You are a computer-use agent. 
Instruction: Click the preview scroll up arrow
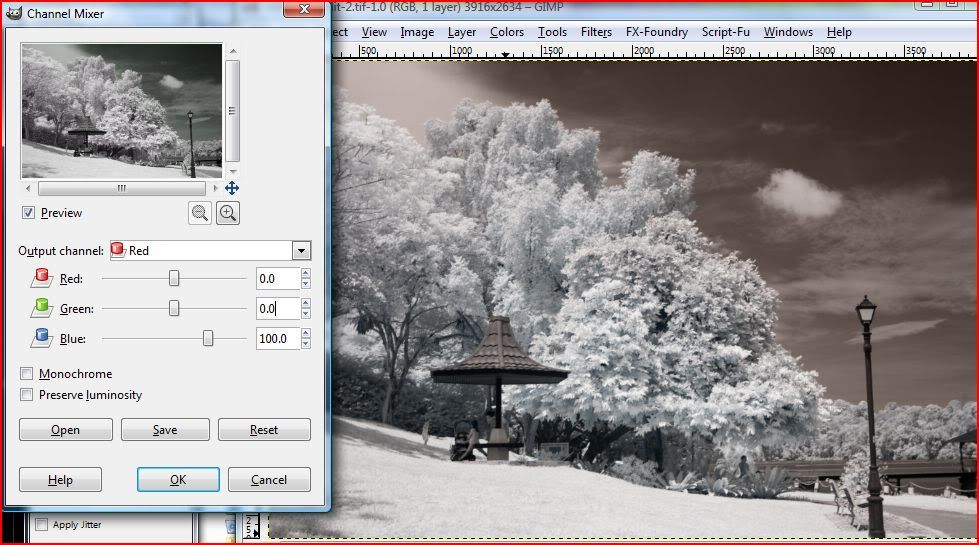[x=233, y=51]
